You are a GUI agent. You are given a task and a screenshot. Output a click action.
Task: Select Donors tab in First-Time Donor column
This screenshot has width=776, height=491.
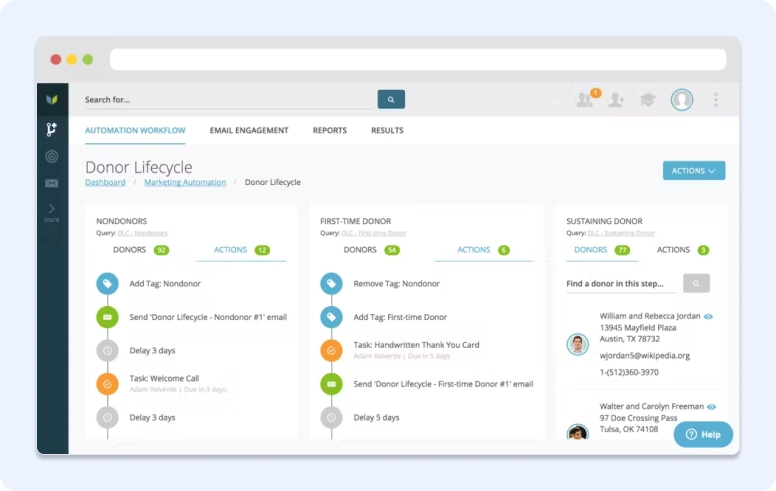pos(372,250)
